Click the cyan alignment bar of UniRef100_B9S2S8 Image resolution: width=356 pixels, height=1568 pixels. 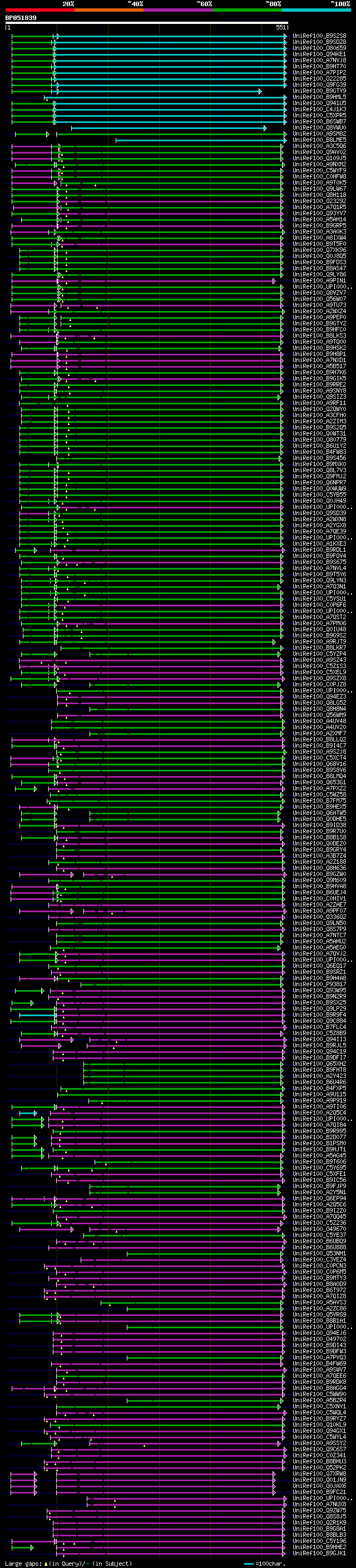click(x=171, y=36)
